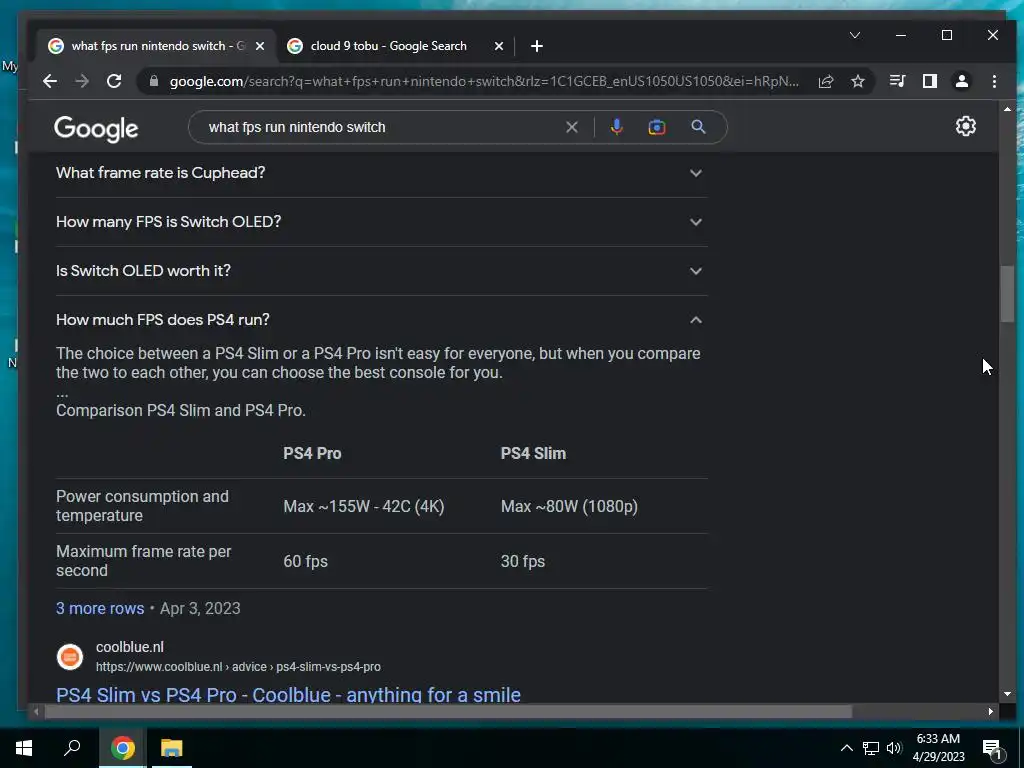Click the scroll up arrow
Screen dimensions: 1024x768
pos(1007,108)
